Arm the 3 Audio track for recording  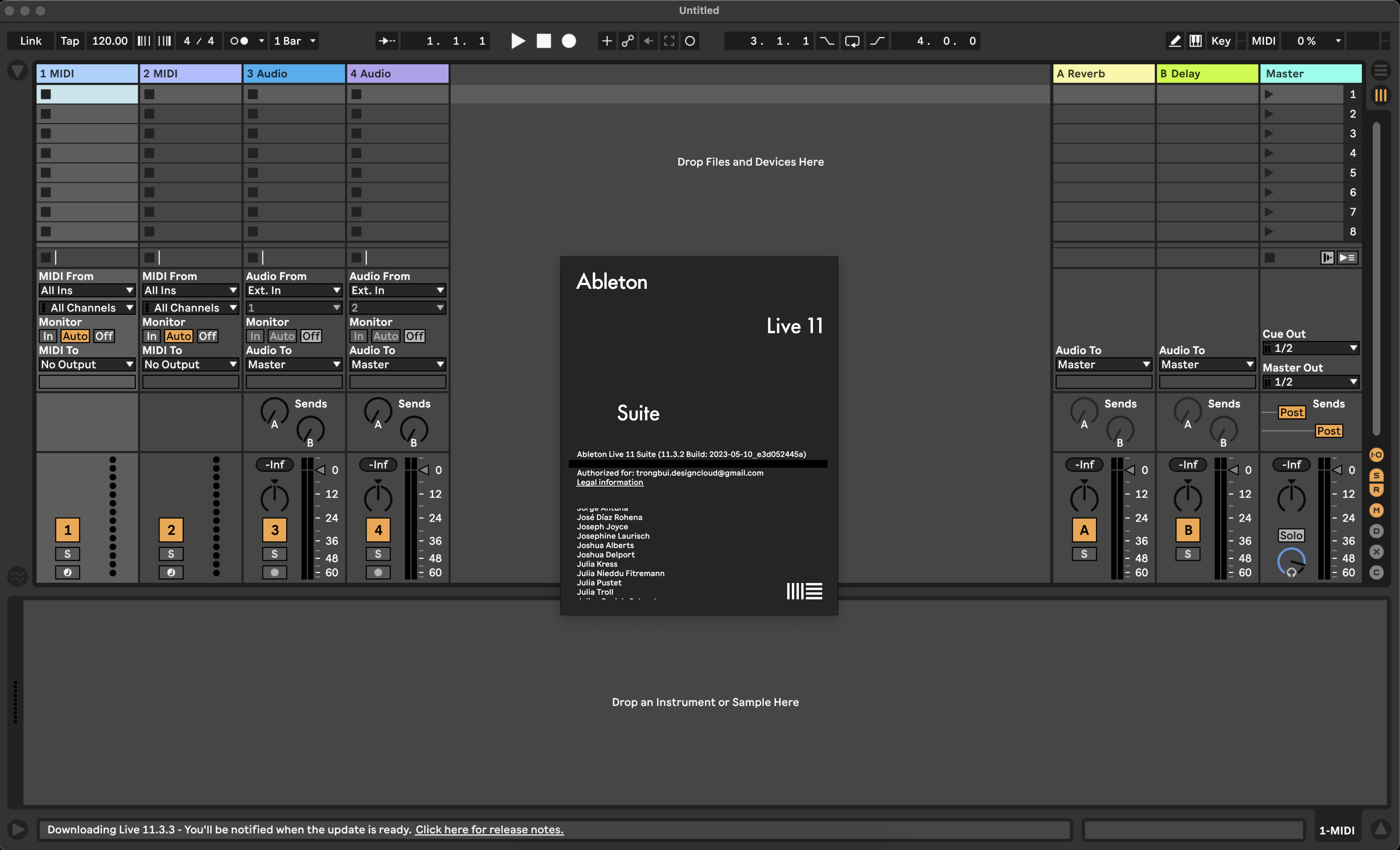(x=274, y=572)
